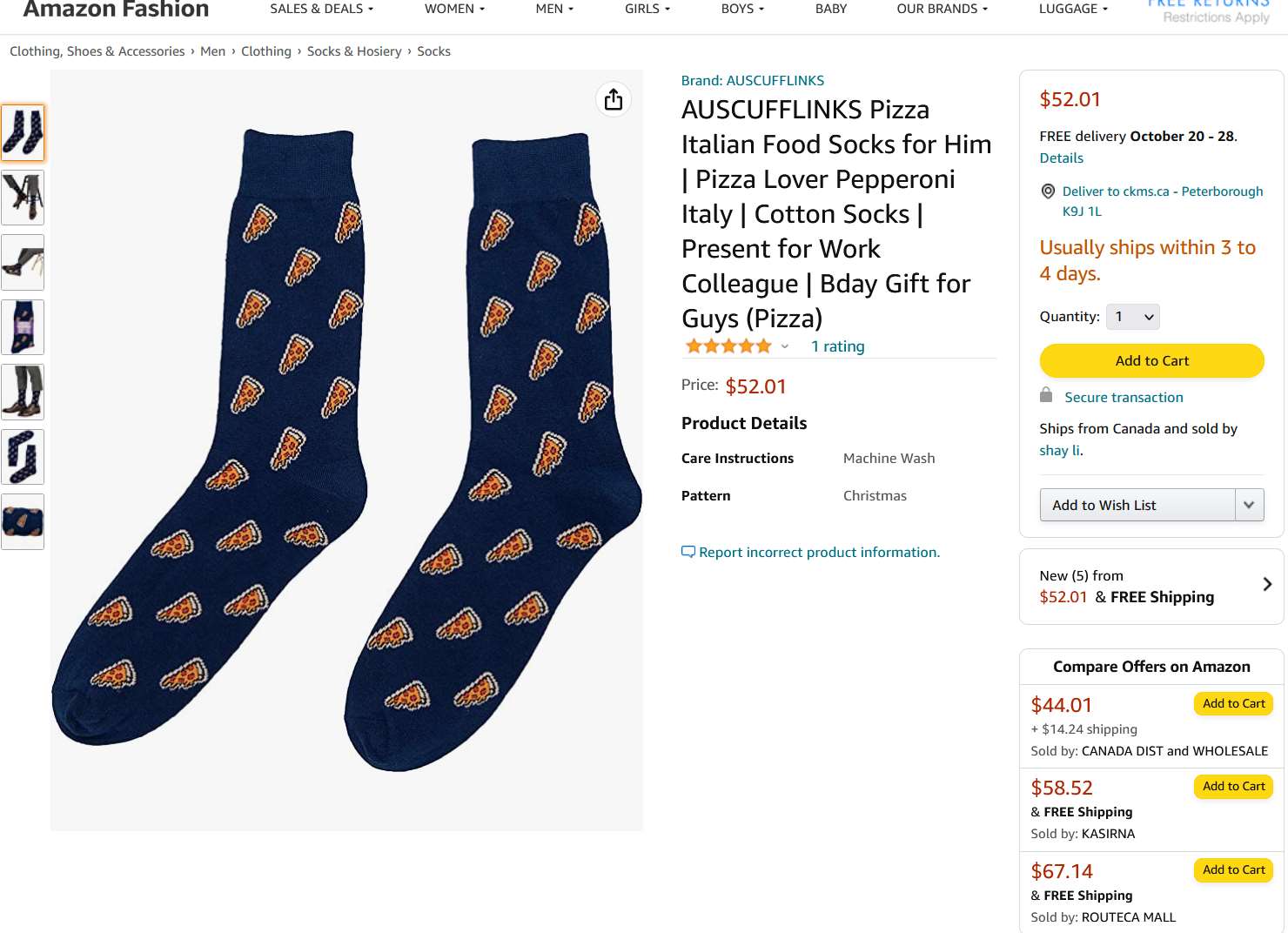Open the OUR BRANDS menu

(942, 9)
